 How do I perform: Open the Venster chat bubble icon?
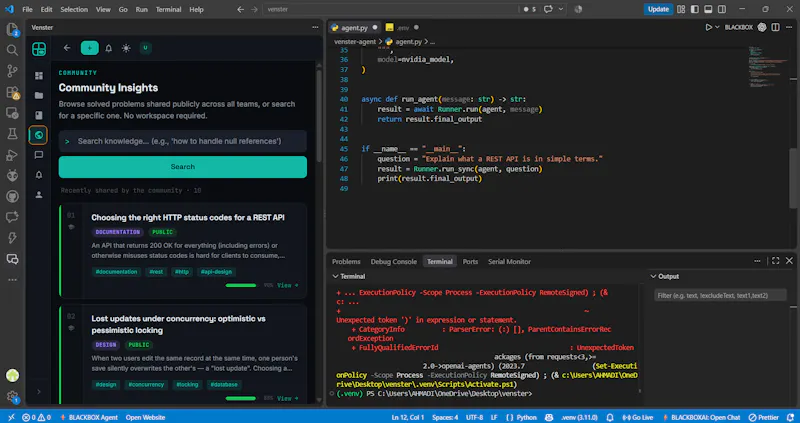[39, 155]
